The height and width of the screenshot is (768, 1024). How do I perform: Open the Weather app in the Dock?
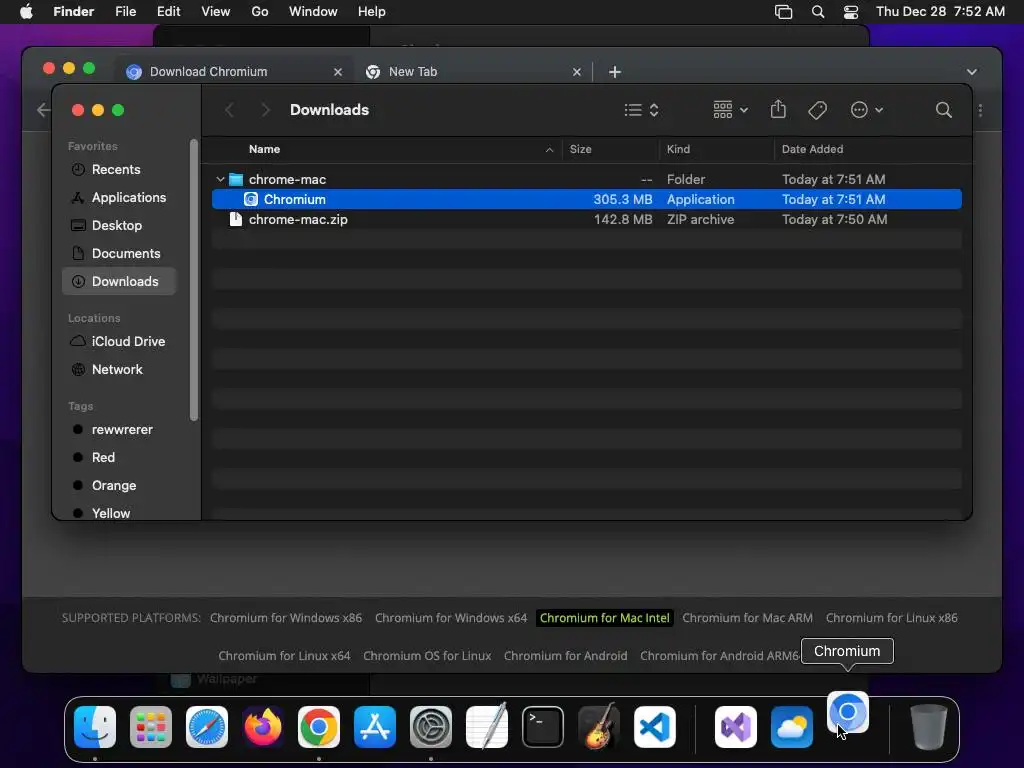(792, 727)
